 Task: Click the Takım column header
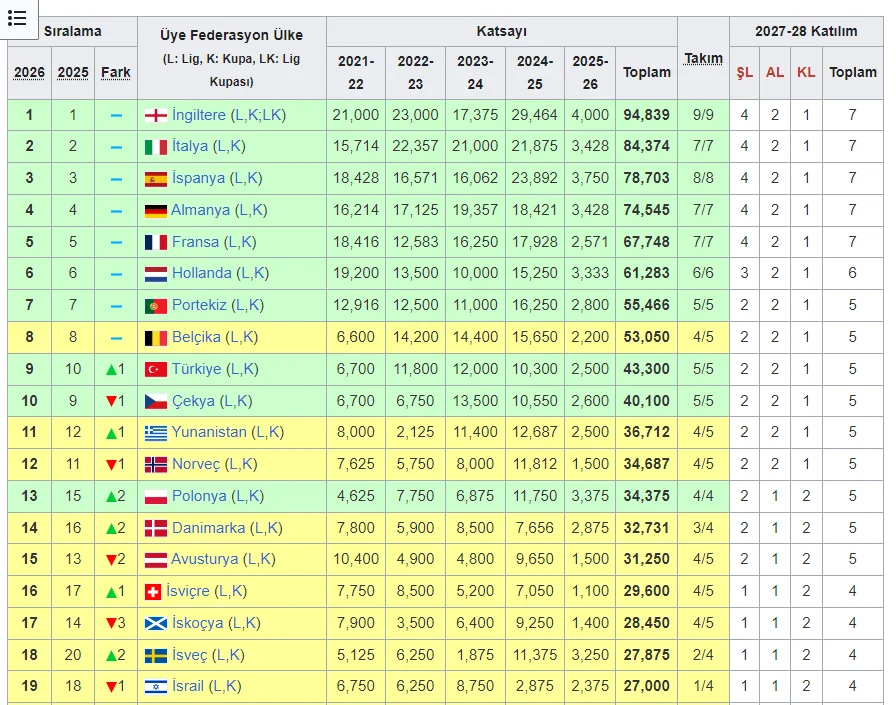(x=703, y=58)
